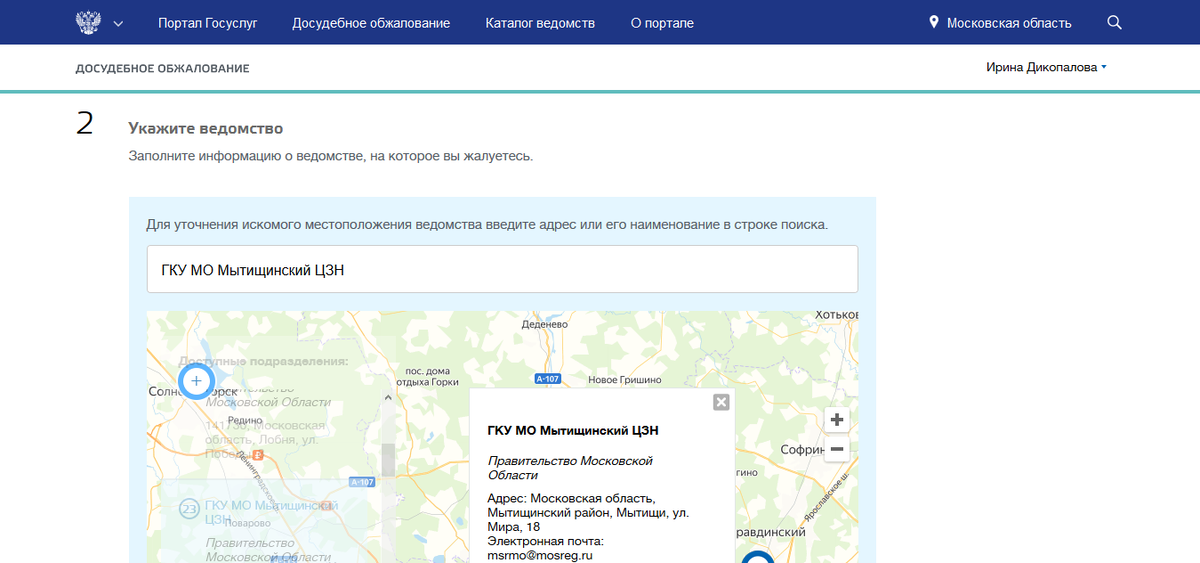Click the Укажите ведомство step heading

[206, 128]
